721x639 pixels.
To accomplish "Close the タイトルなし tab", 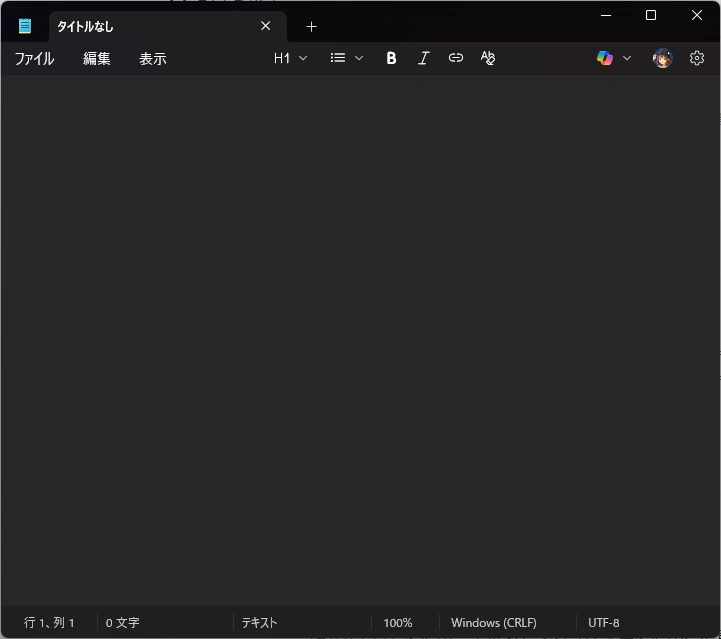I will click(x=266, y=26).
